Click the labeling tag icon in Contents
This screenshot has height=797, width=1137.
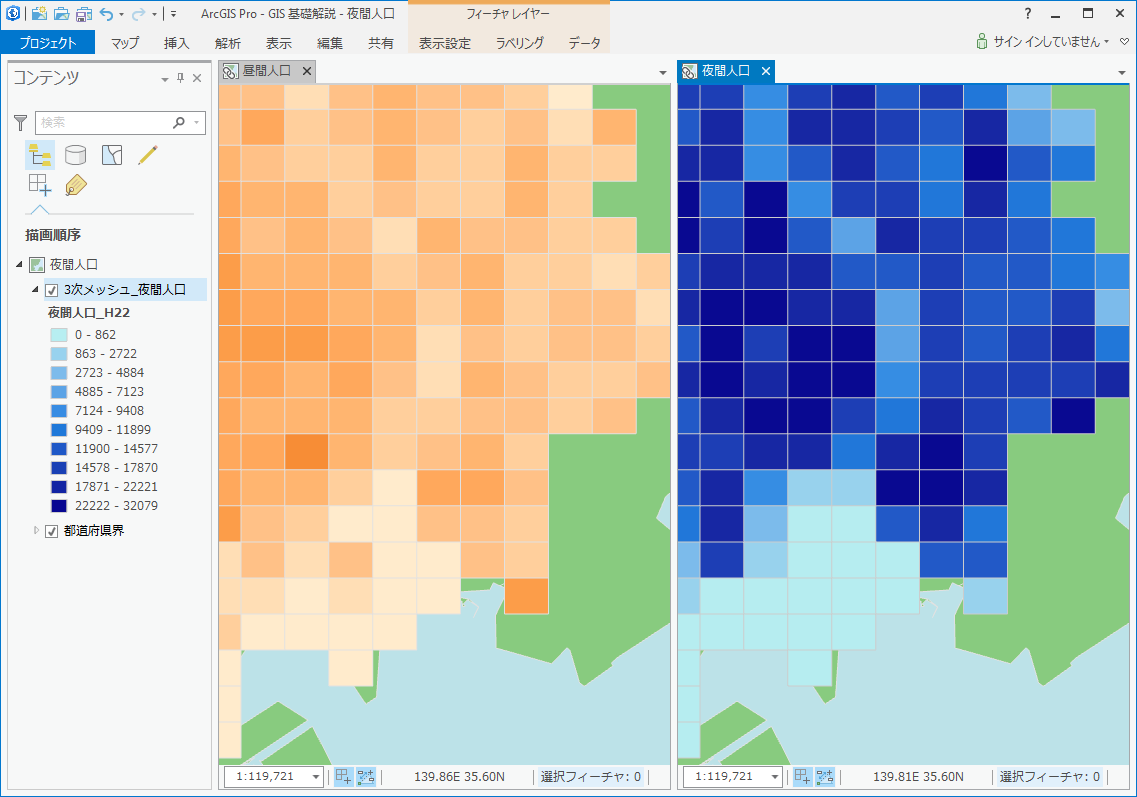(75, 184)
